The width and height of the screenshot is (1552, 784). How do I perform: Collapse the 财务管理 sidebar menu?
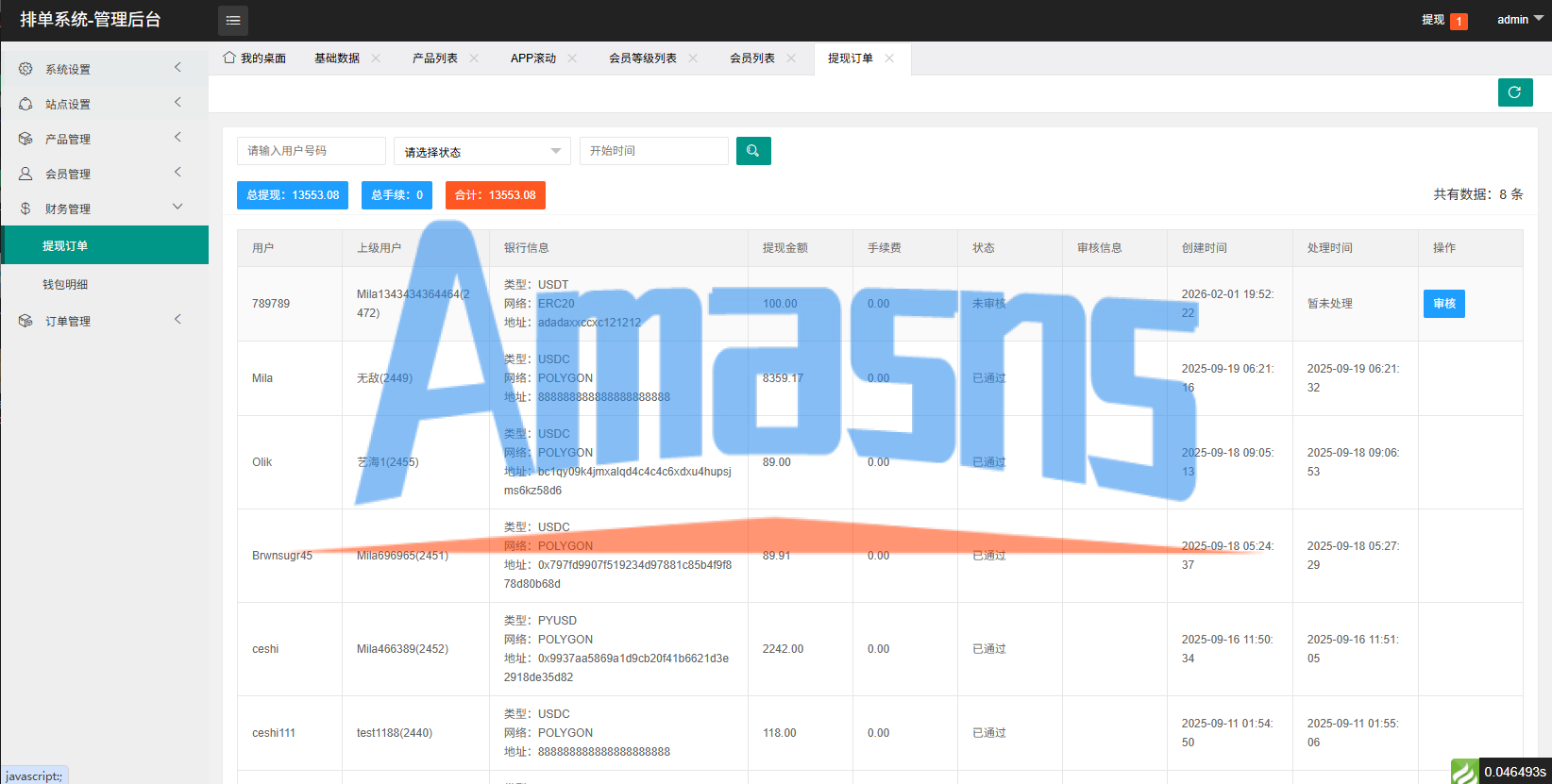click(x=104, y=209)
